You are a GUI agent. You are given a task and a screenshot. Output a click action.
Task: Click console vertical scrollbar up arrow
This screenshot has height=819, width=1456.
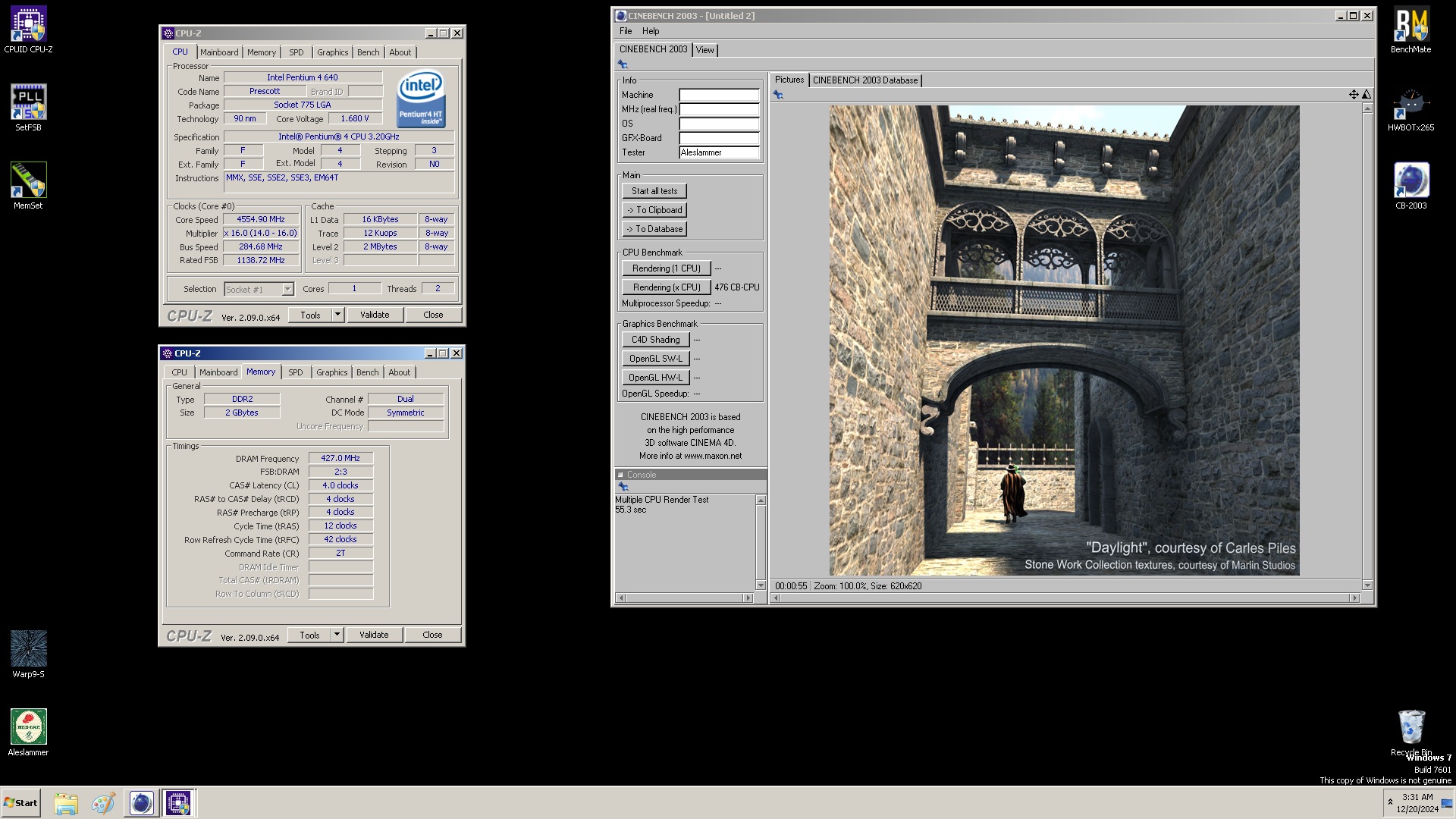point(761,500)
